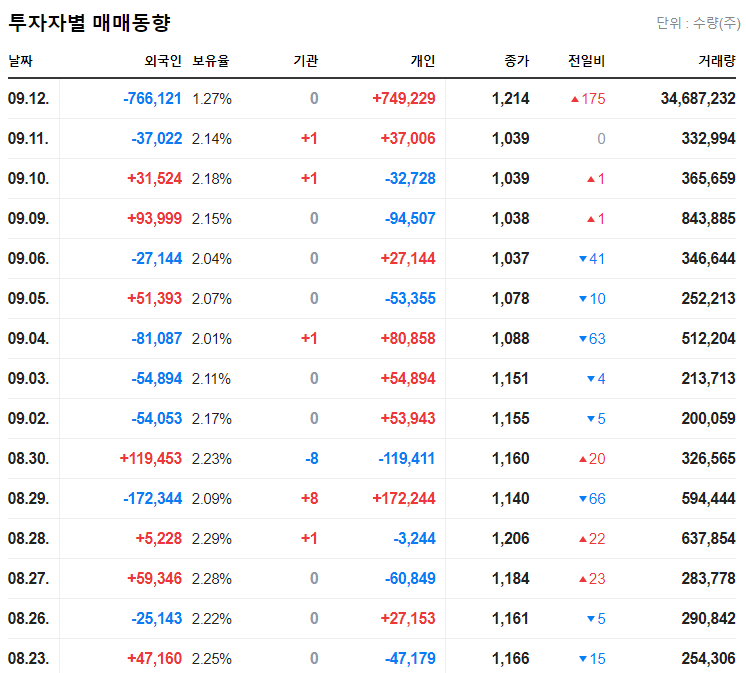This screenshot has height=673, width=746.
Task: Click foreign value +51,393
Action: click(x=154, y=298)
